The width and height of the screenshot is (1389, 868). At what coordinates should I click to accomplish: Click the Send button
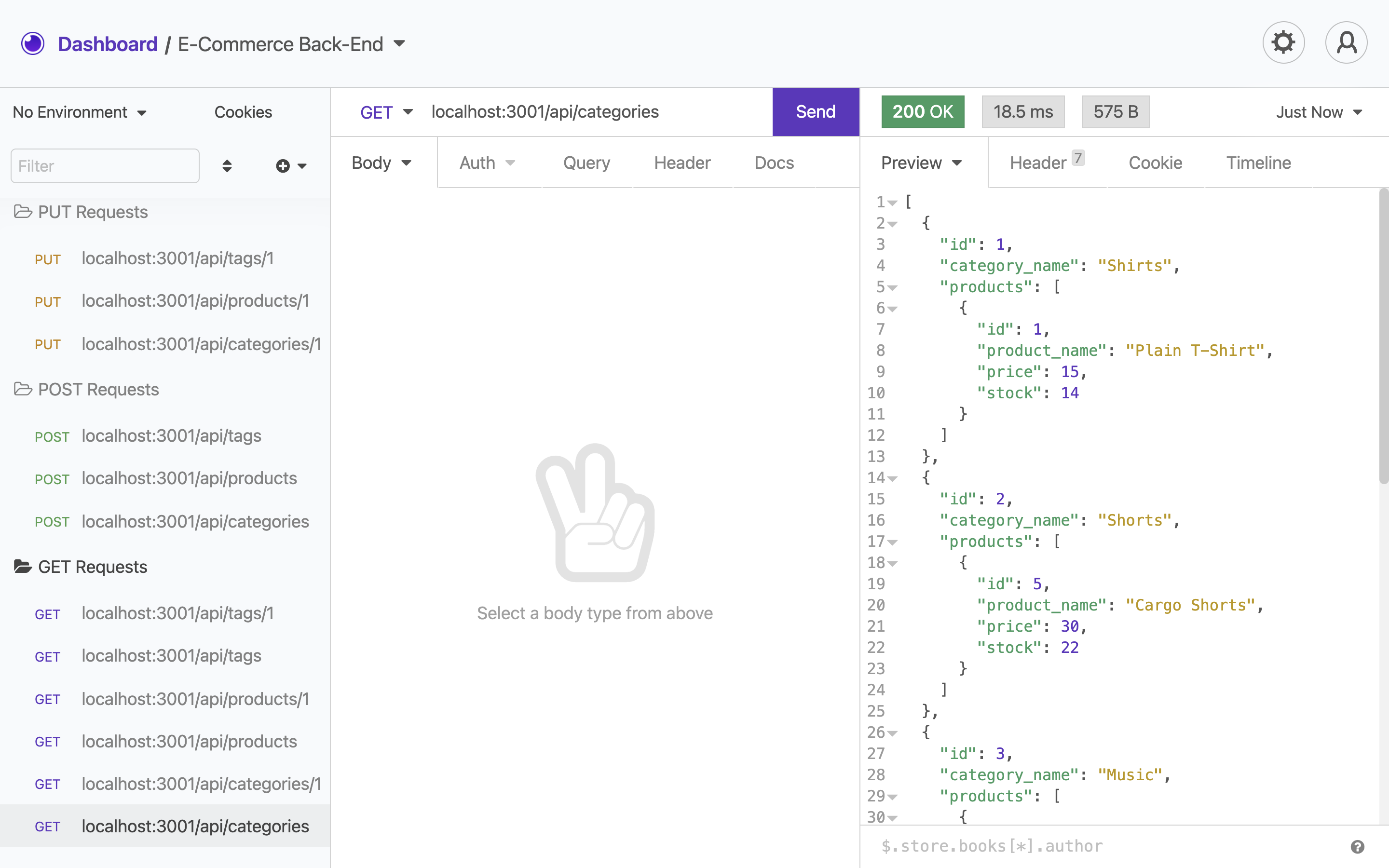point(815,111)
